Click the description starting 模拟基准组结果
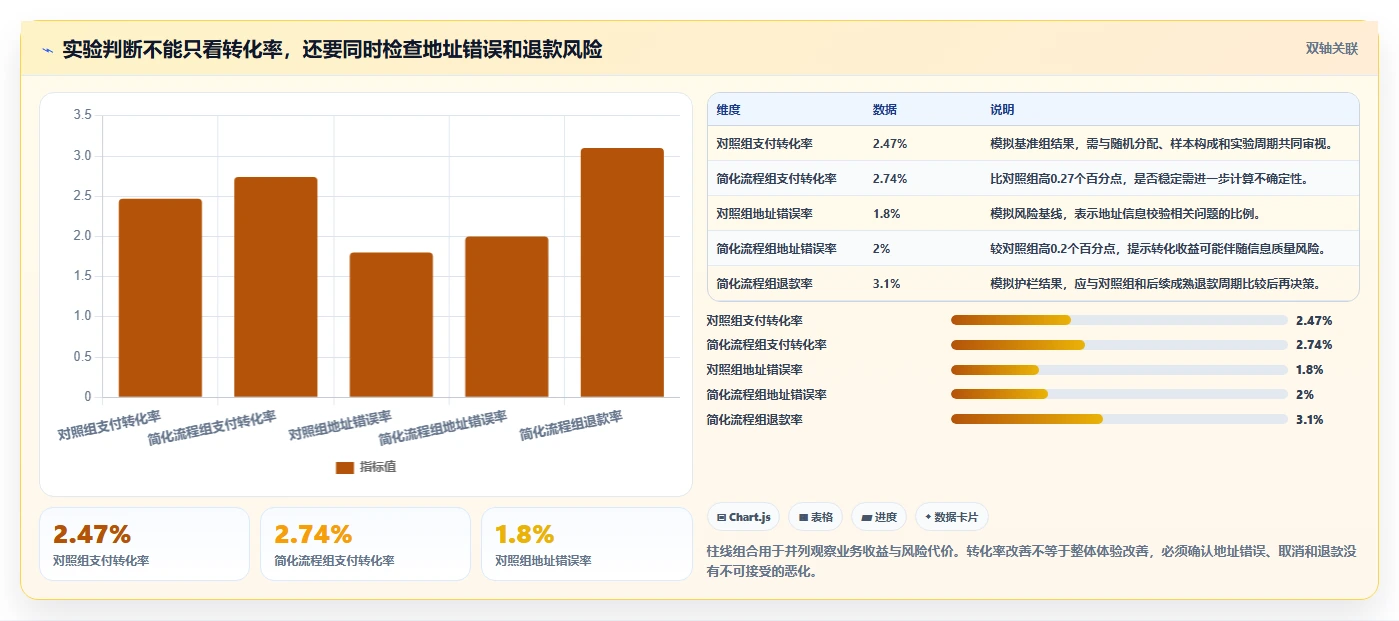Image resolution: width=1399 pixels, height=621 pixels. tap(1161, 144)
